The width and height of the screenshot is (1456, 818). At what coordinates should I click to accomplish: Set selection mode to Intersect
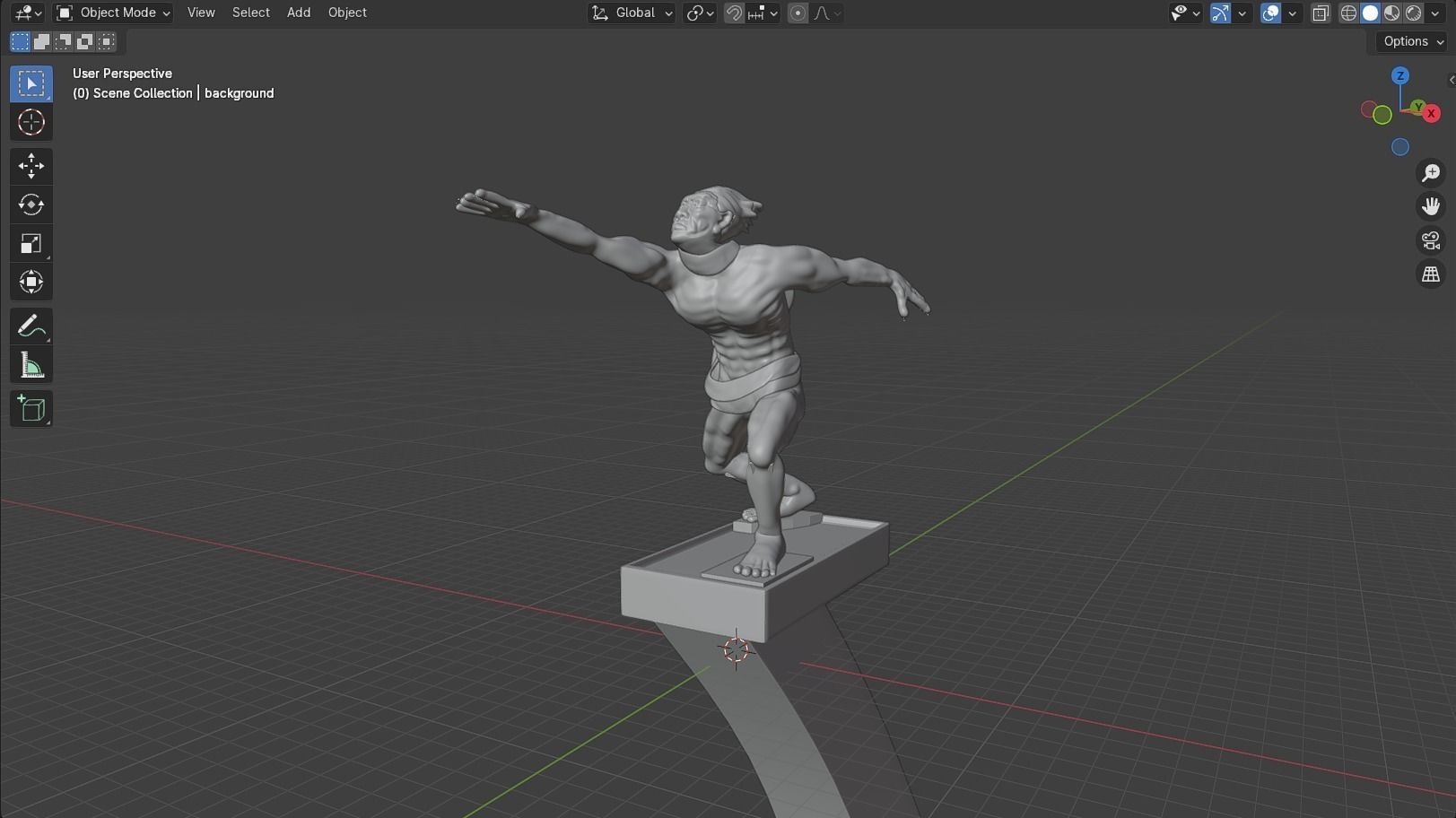point(106,41)
